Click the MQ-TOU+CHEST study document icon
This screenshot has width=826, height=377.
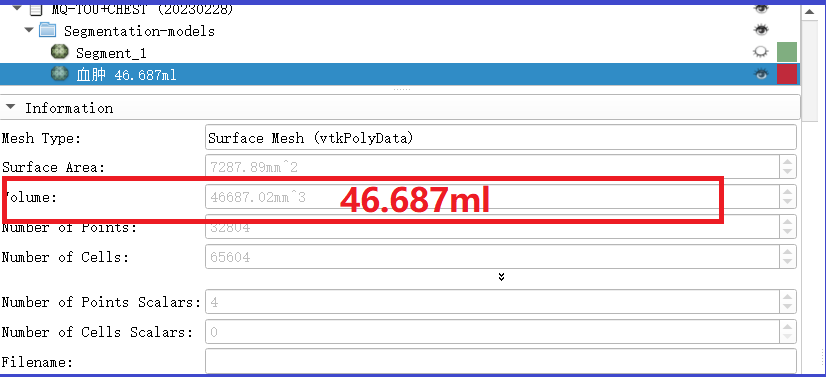click(x=36, y=9)
